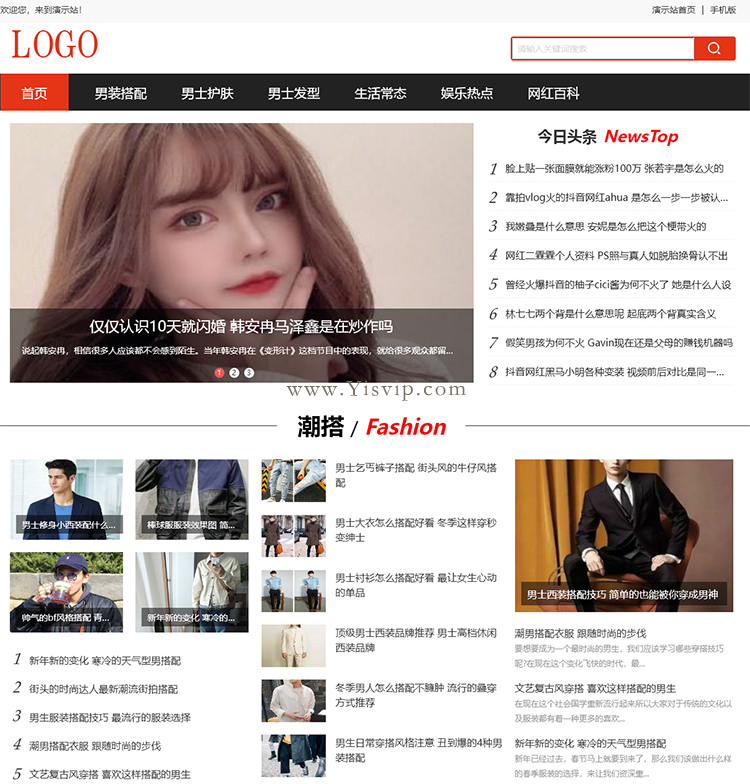750x784 pixels.
Task: Click the red LOGO image
Action: point(55,46)
